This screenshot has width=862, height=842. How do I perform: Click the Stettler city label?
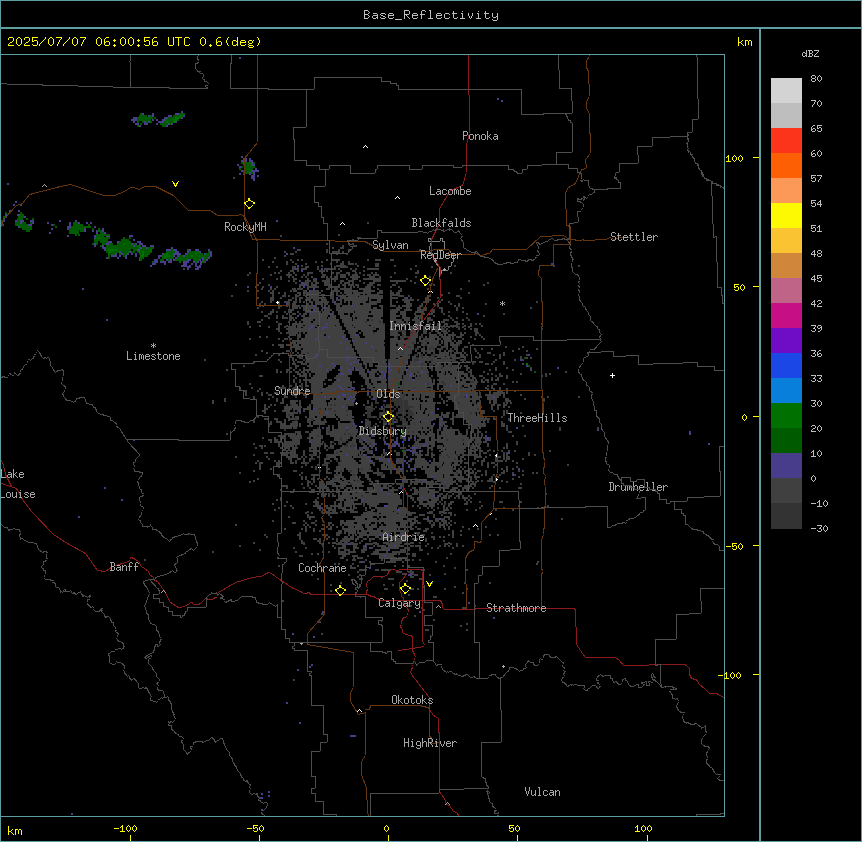pyautogui.click(x=634, y=237)
